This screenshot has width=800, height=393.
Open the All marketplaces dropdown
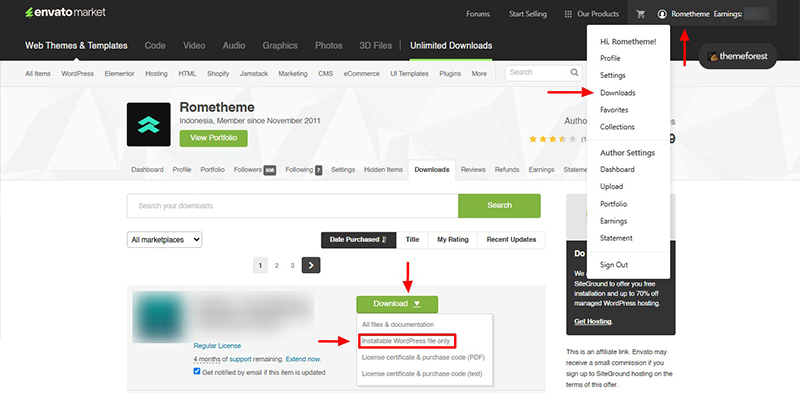164,239
